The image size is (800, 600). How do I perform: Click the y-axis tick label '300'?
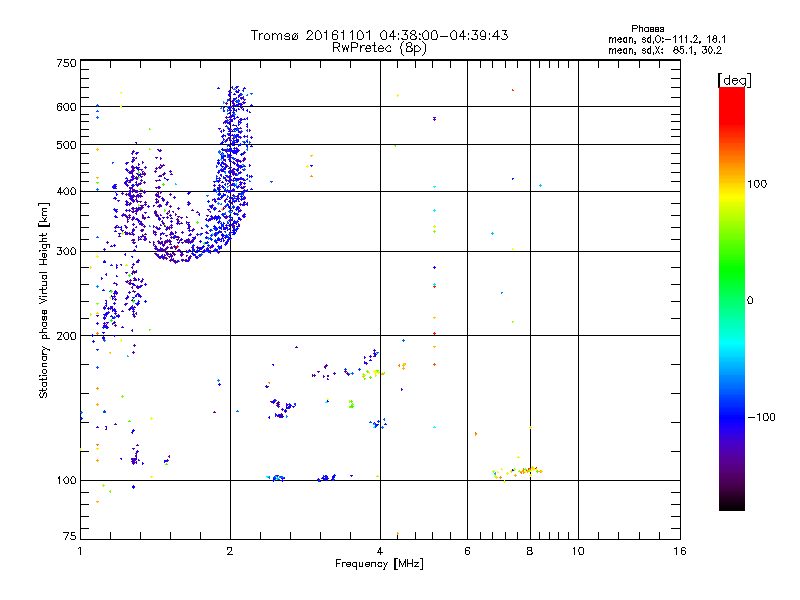click(x=66, y=252)
